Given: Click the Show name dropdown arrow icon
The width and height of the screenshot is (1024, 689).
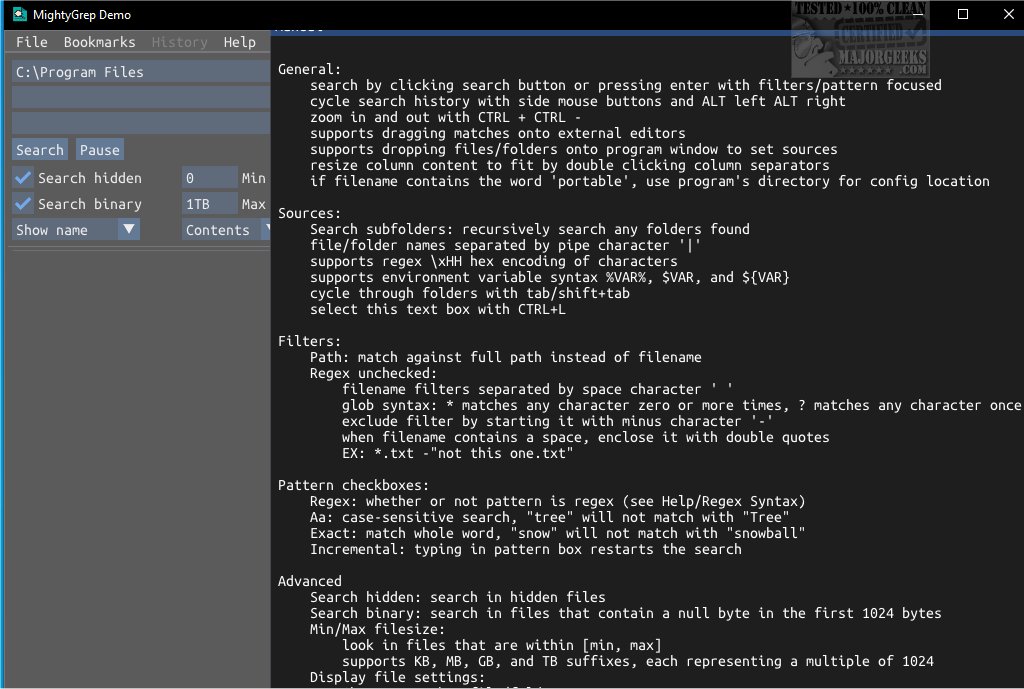Looking at the screenshot, I should (x=129, y=229).
